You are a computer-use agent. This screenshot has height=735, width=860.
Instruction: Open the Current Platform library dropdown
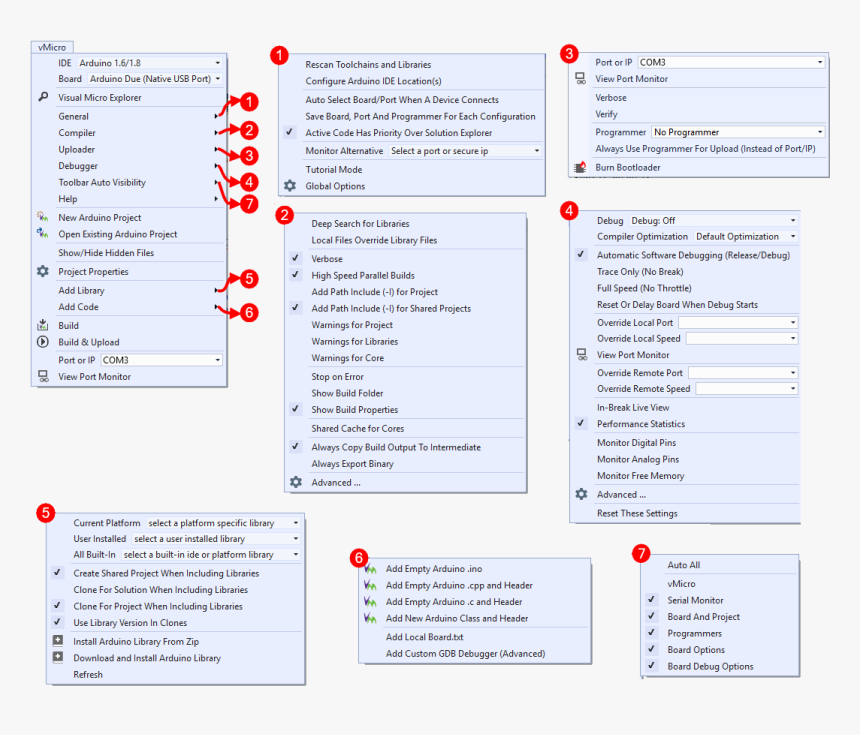point(223,523)
